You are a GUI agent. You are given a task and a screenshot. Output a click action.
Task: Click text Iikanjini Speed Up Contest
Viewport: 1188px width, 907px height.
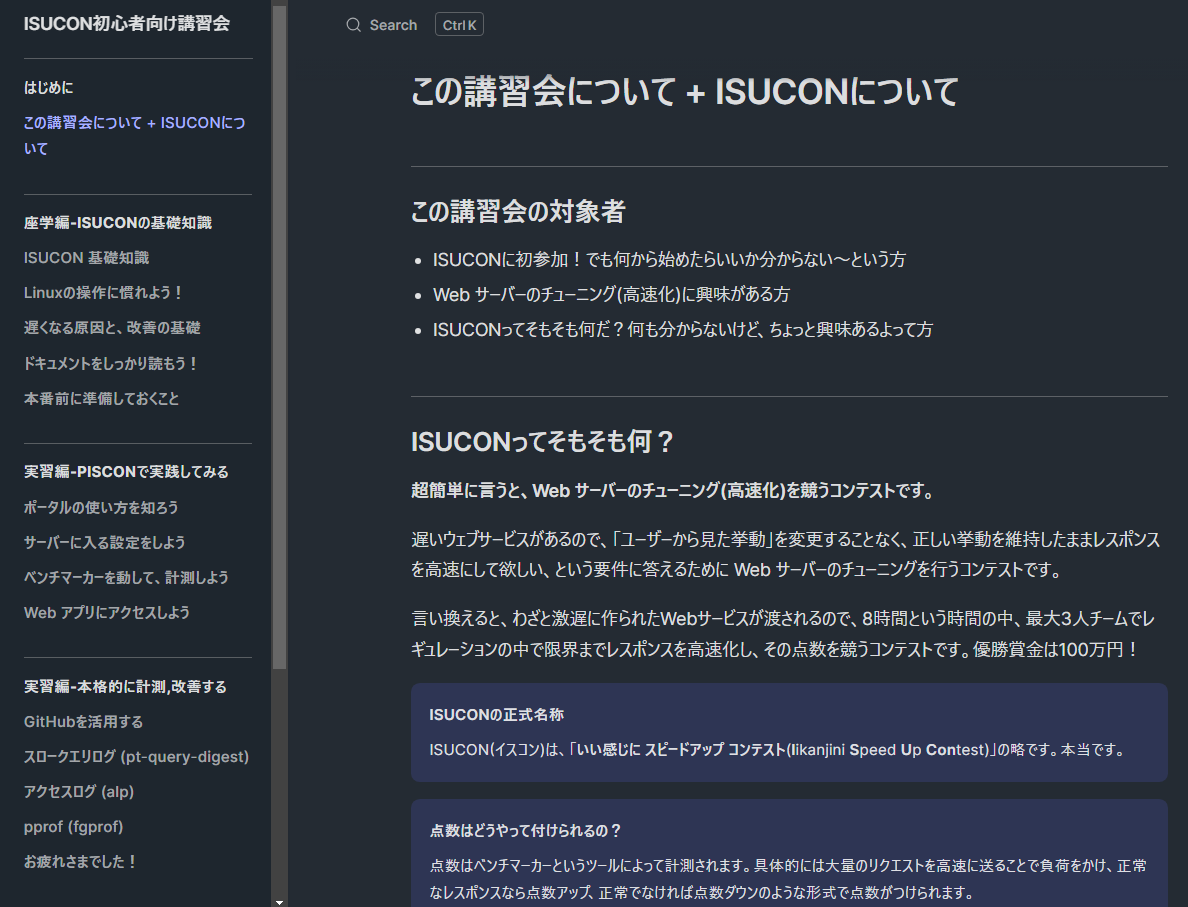pyautogui.click(x=890, y=749)
